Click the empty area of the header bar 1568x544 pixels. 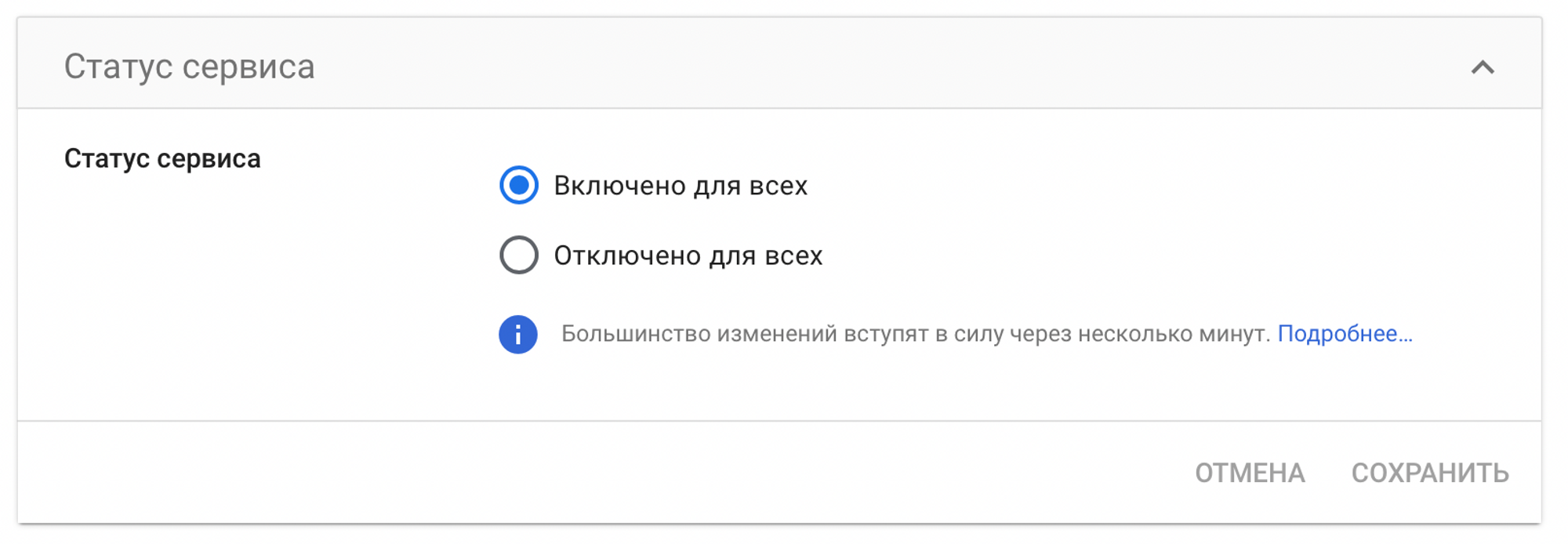862,66
